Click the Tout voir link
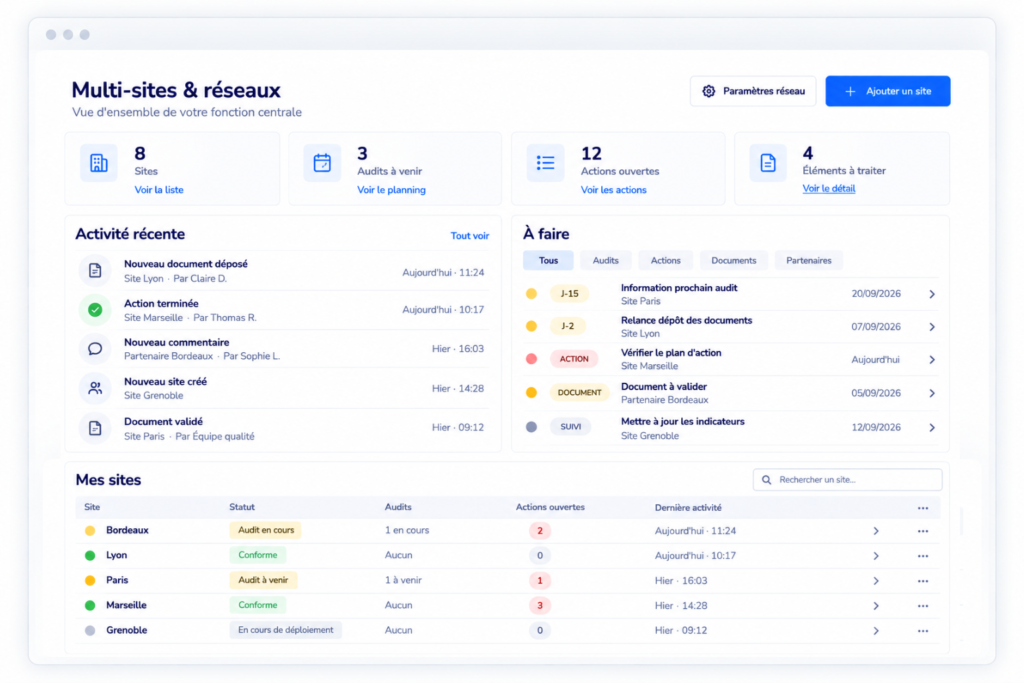Screen dimensions: 1024x683 pos(470,236)
